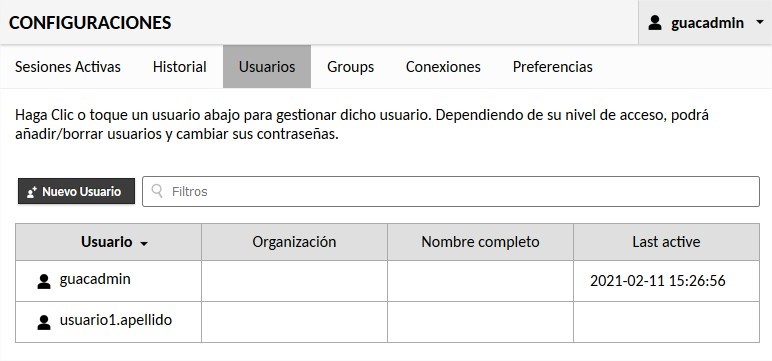This screenshot has height=361, width=772.
Task: Open the Historial tab
Action: [180, 66]
